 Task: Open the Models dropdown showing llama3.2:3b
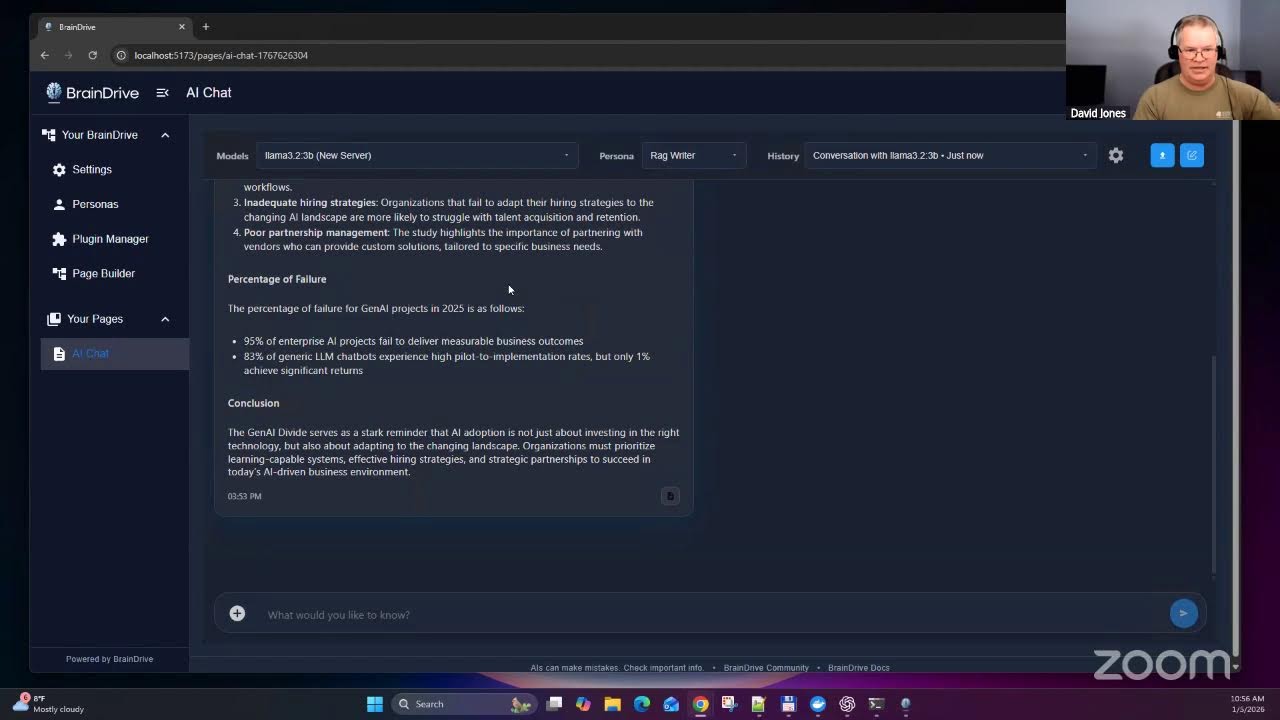click(416, 155)
